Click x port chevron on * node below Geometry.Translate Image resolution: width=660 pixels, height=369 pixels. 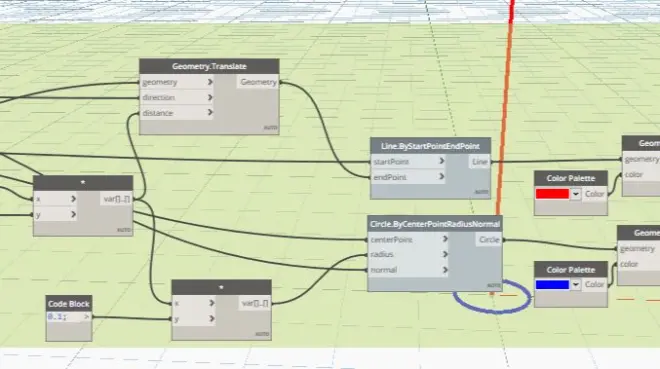[73, 199]
